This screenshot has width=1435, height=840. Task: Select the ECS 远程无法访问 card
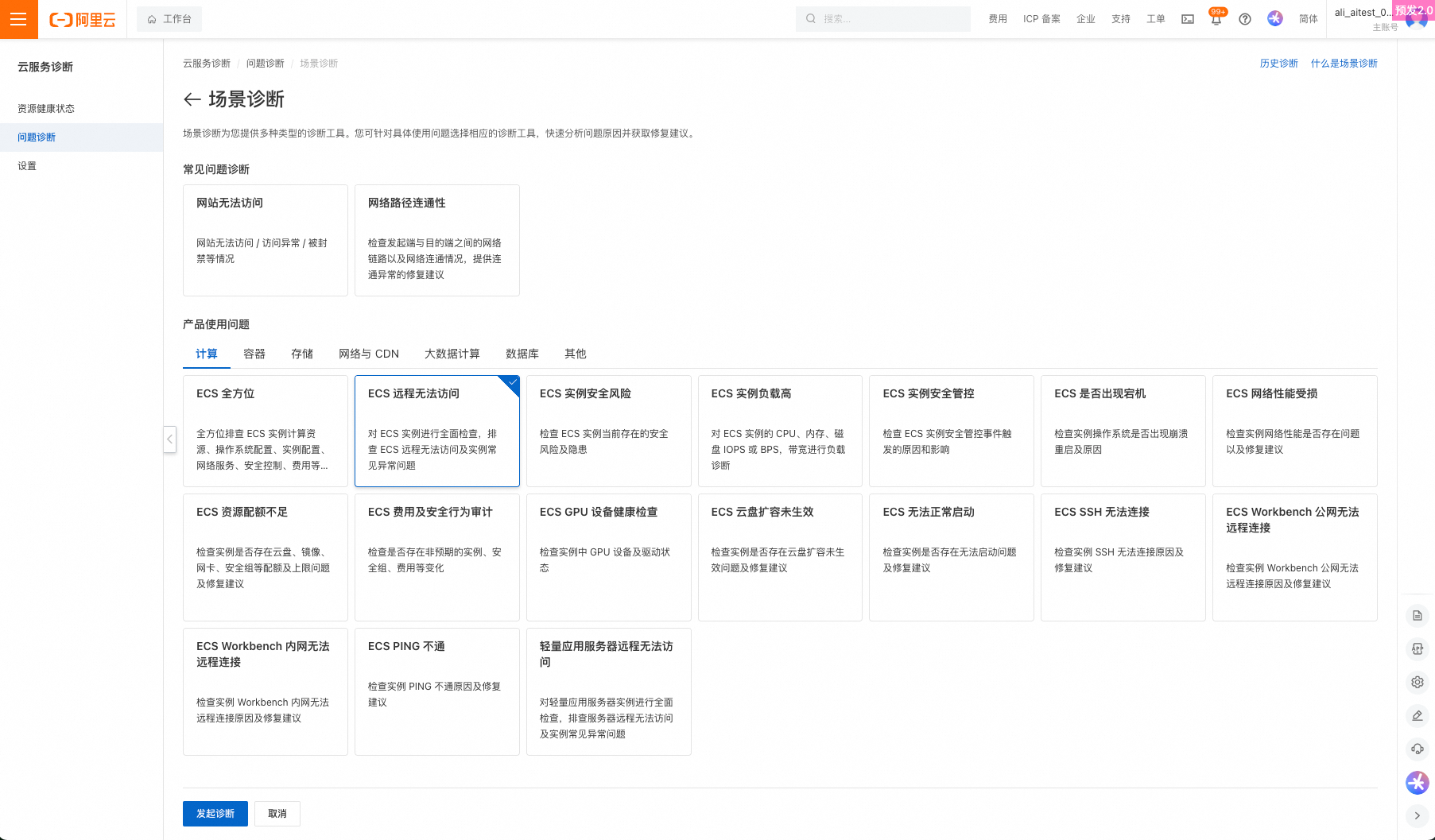pyautogui.click(x=437, y=431)
